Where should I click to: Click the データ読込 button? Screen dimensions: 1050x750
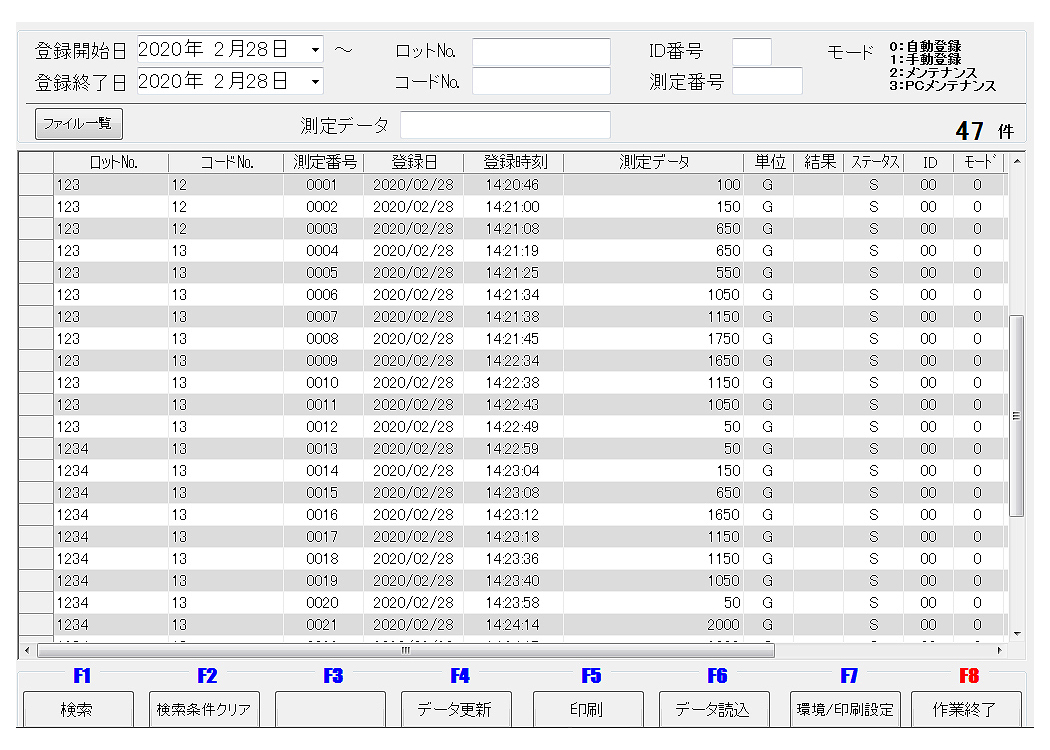(713, 709)
